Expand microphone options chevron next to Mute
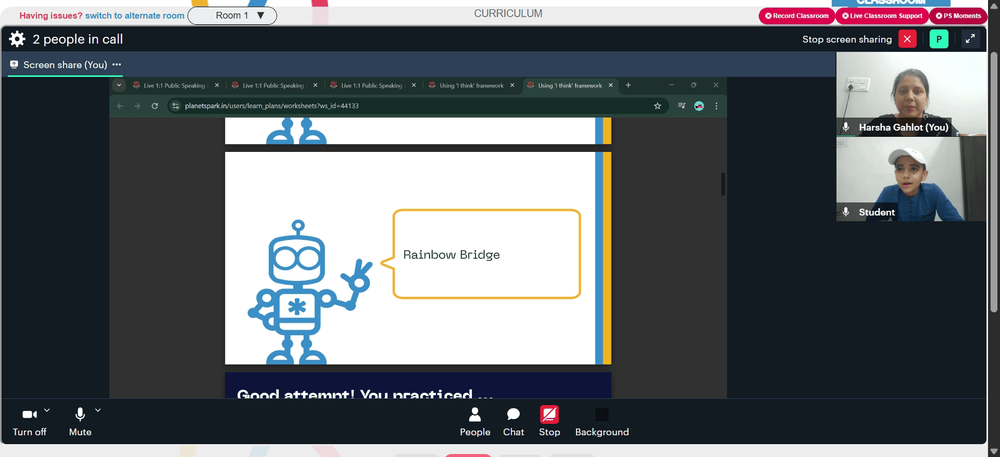This screenshot has width=1000, height=457. (98, 410)
